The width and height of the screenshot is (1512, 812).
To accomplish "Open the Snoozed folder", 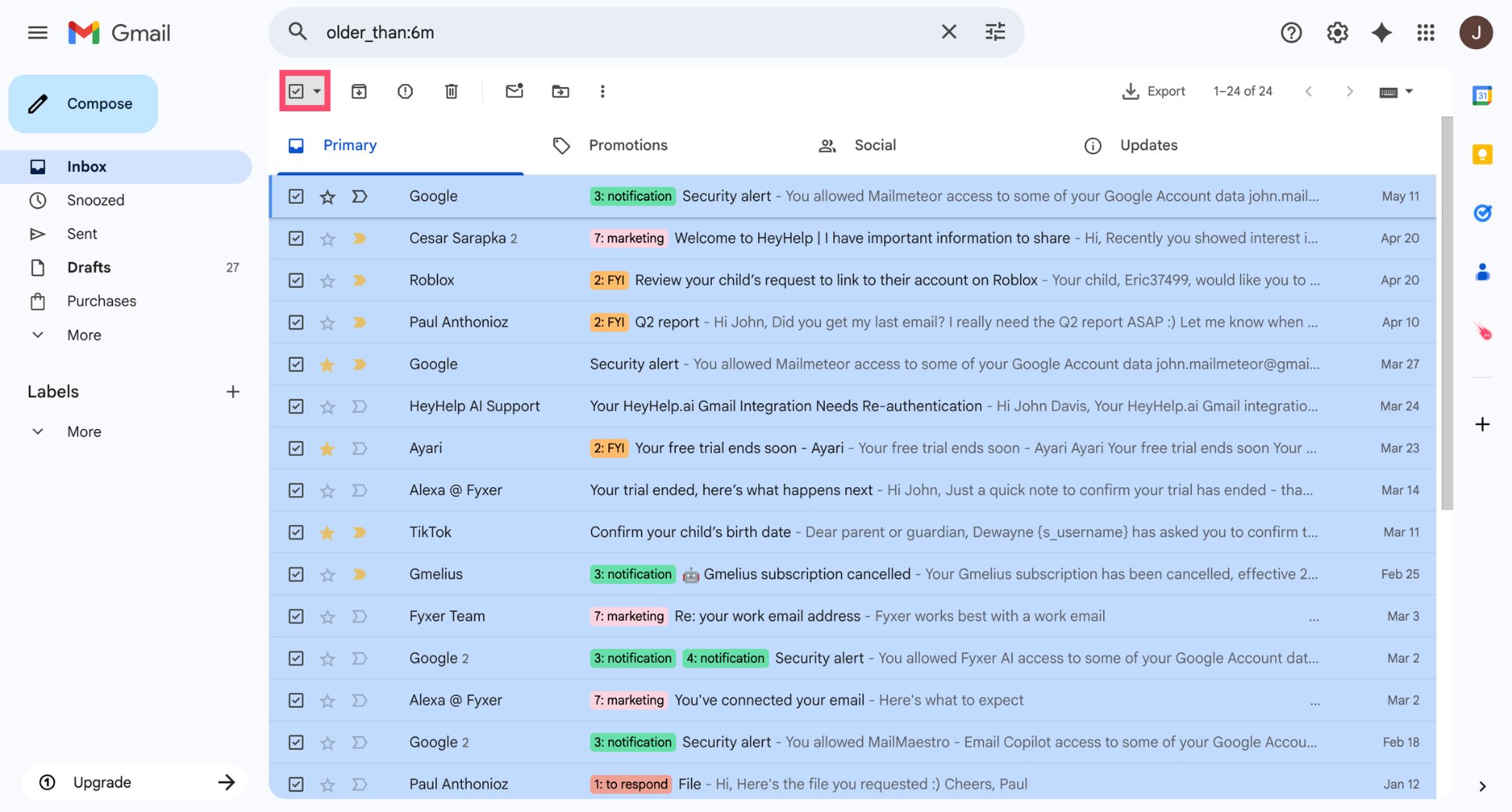I will (x=126, y=200).
